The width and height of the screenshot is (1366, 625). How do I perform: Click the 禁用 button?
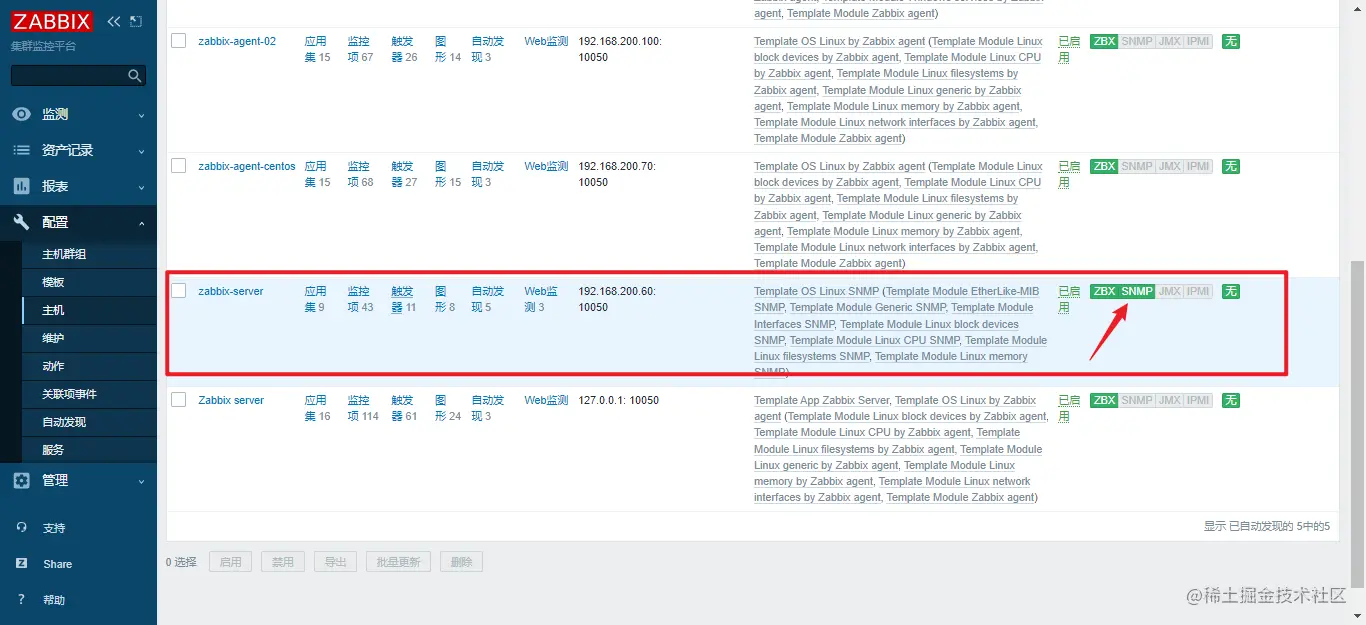(283, 562)
